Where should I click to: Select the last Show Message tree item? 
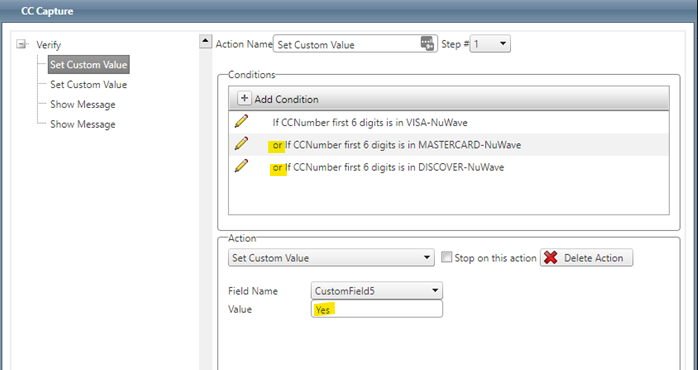(83, 124)
